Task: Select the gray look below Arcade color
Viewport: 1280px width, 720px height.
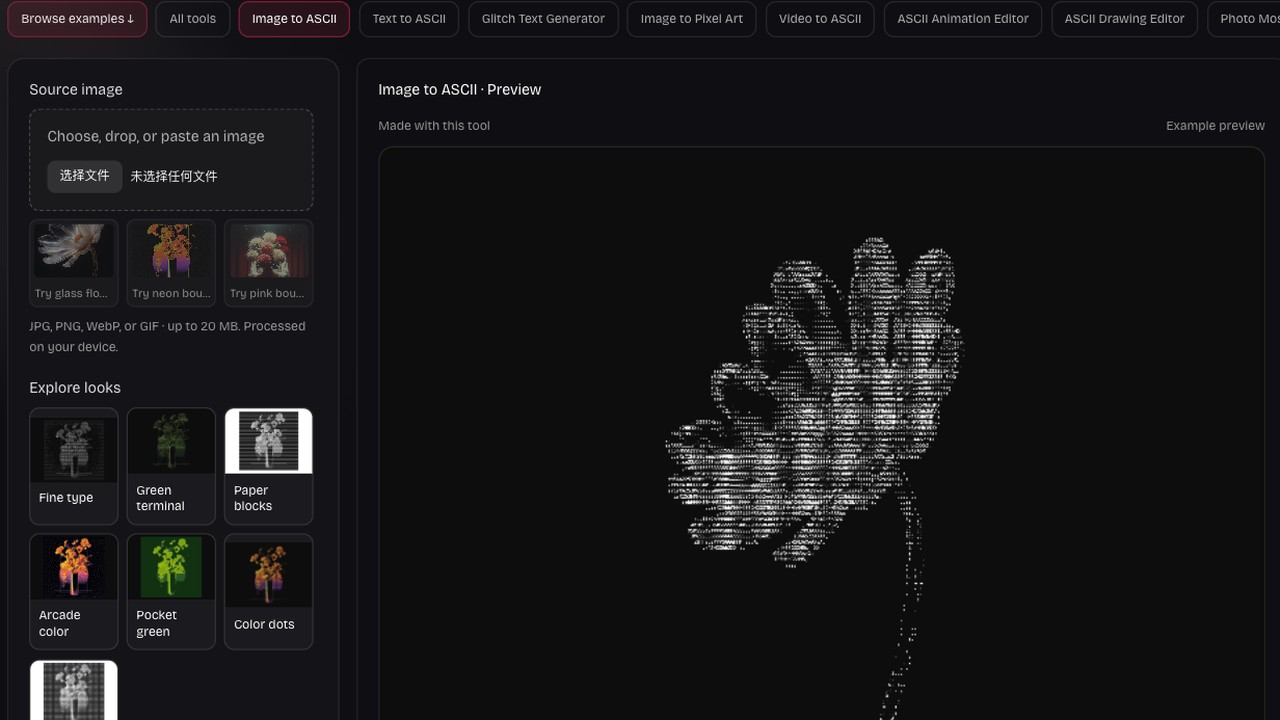Action: [74, 690]
